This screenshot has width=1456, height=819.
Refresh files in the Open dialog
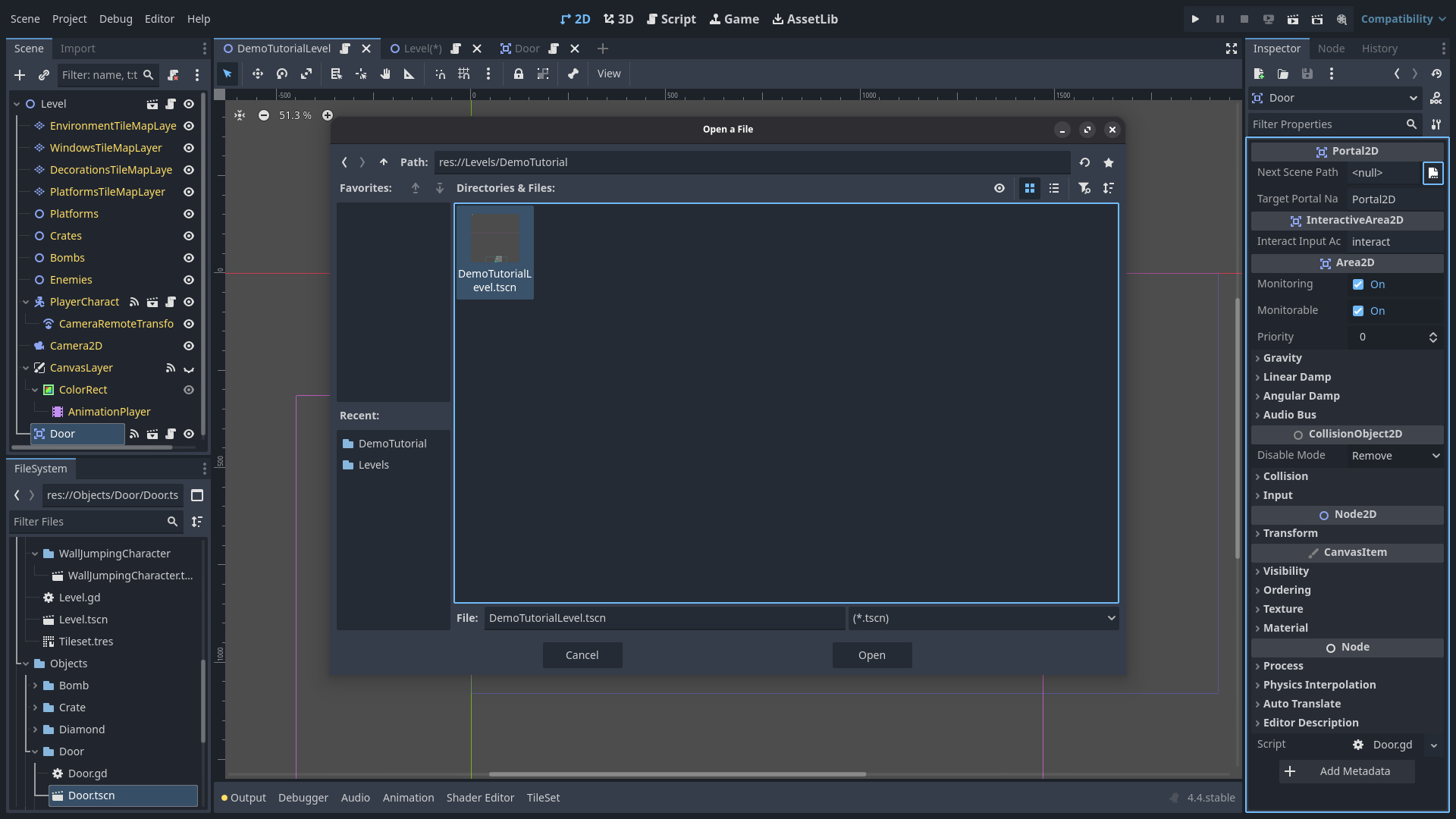coord(1084,162)
